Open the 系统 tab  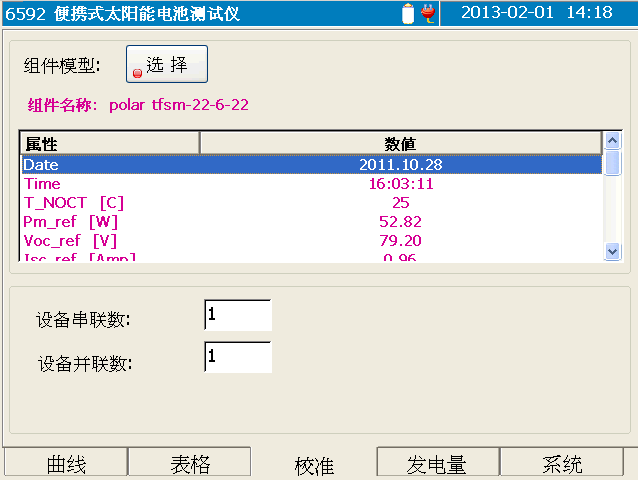[562, 464]
